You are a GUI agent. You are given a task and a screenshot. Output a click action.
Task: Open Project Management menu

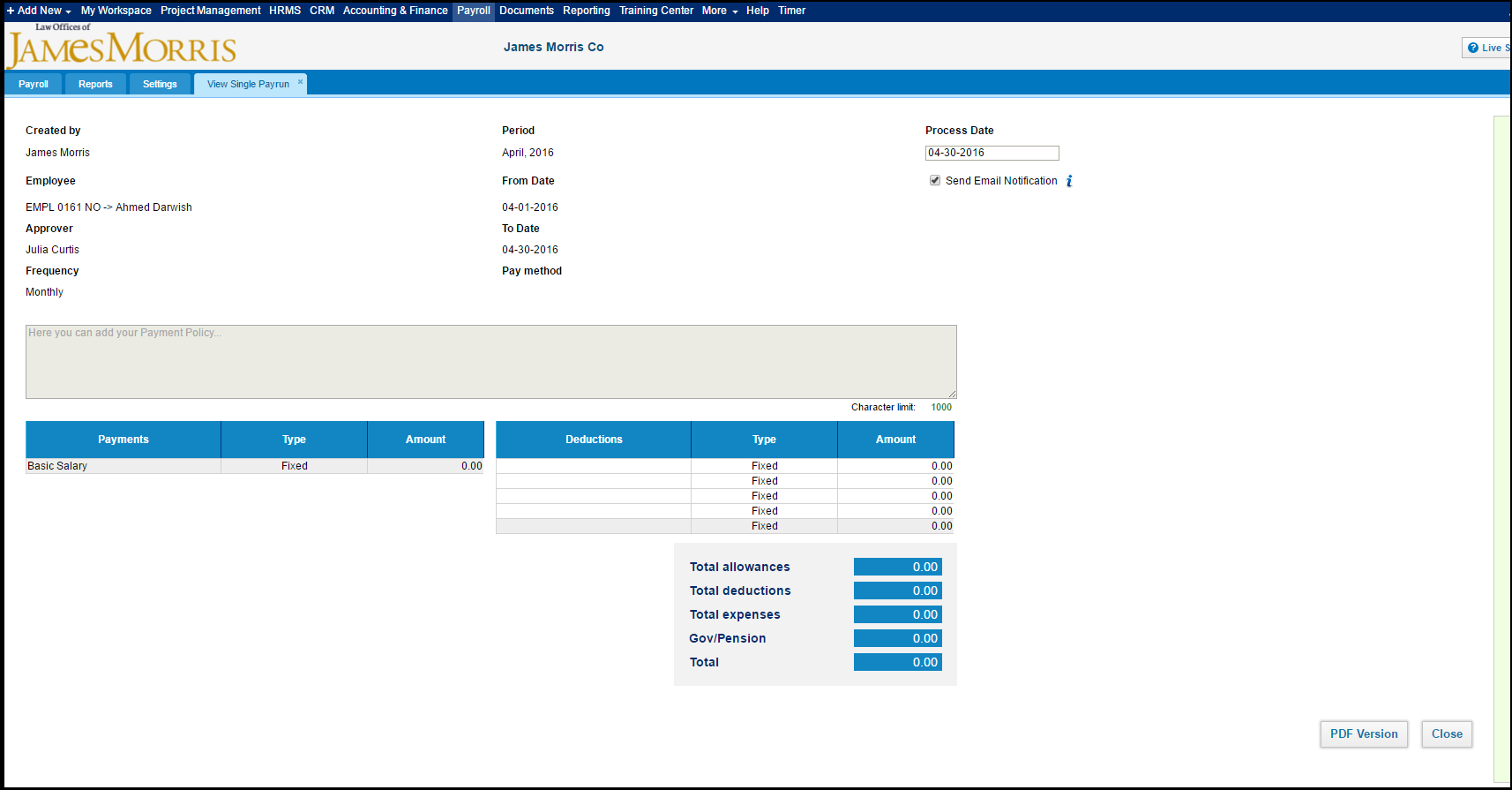[x=211, y=11]
